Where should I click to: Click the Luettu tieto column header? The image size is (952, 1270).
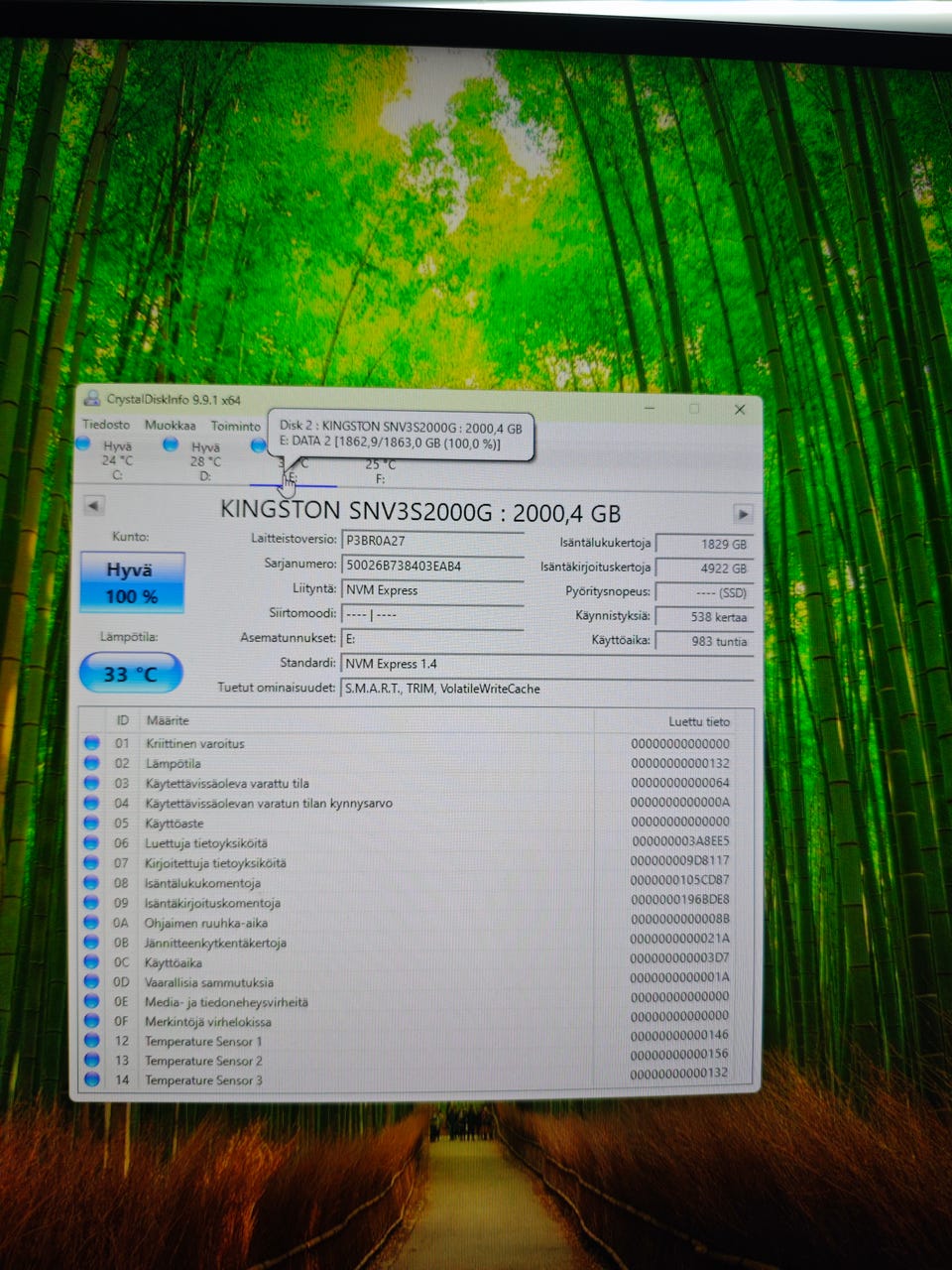pyautogui.click(x=699, y=722)
